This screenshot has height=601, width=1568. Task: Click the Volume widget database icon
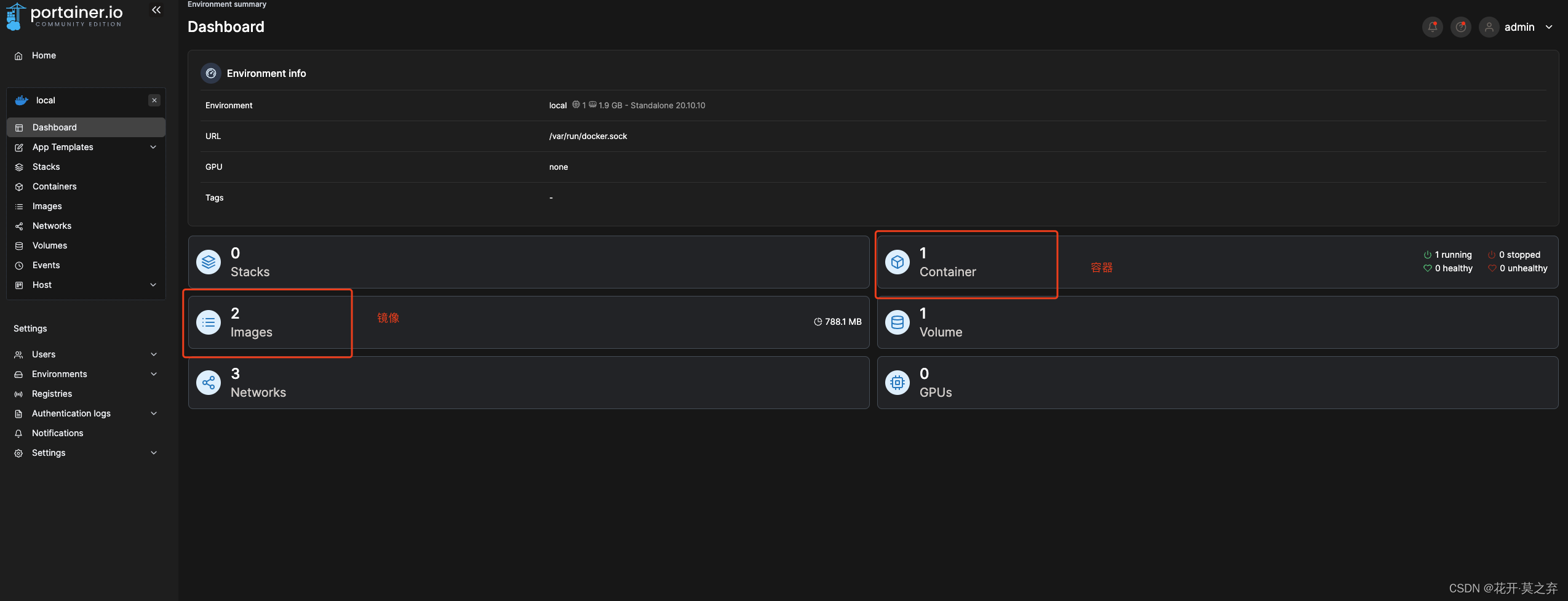click(x=897, y=322)
